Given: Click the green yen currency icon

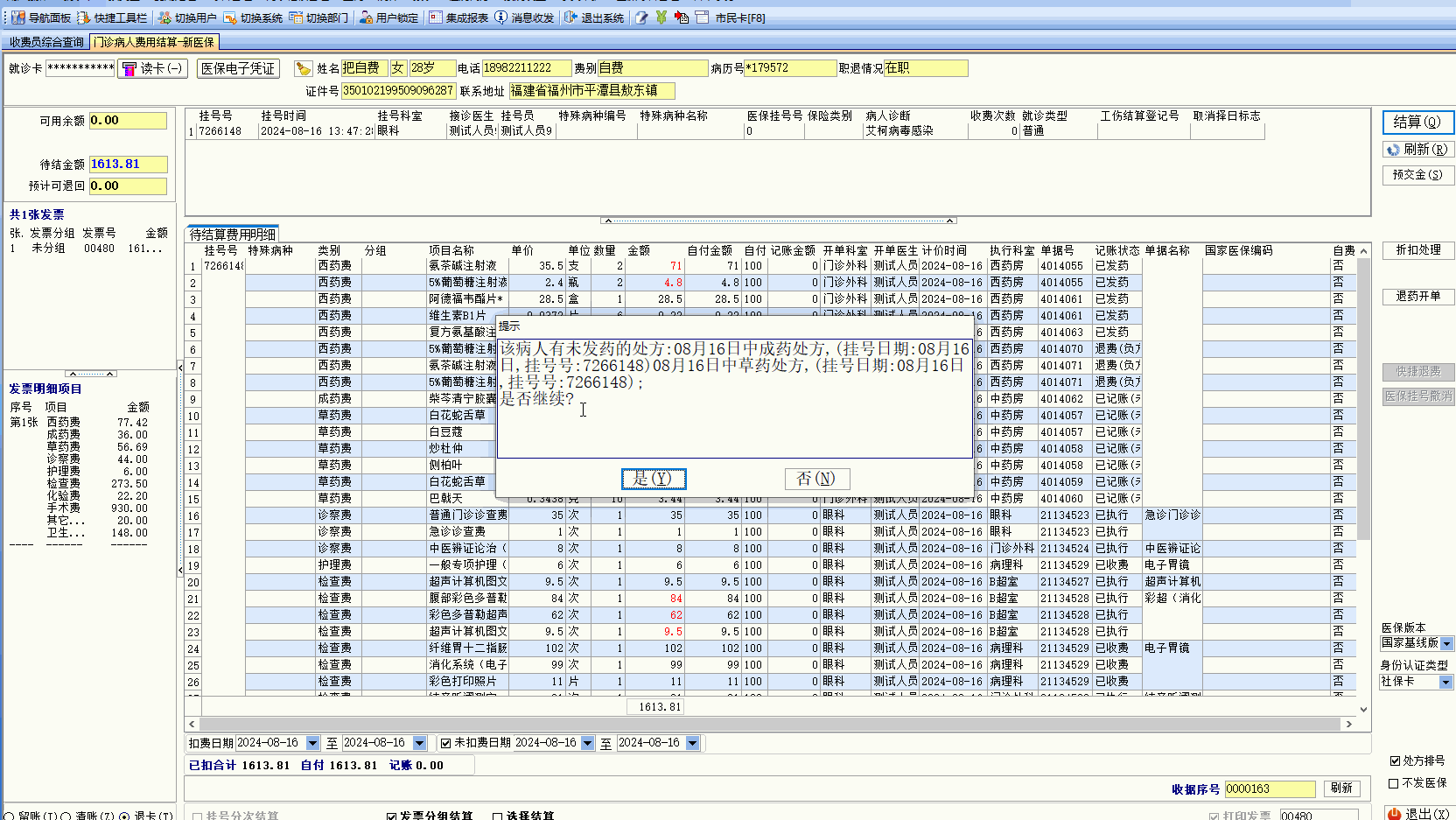Looking at the screenshot, I should tap(661, 18).
